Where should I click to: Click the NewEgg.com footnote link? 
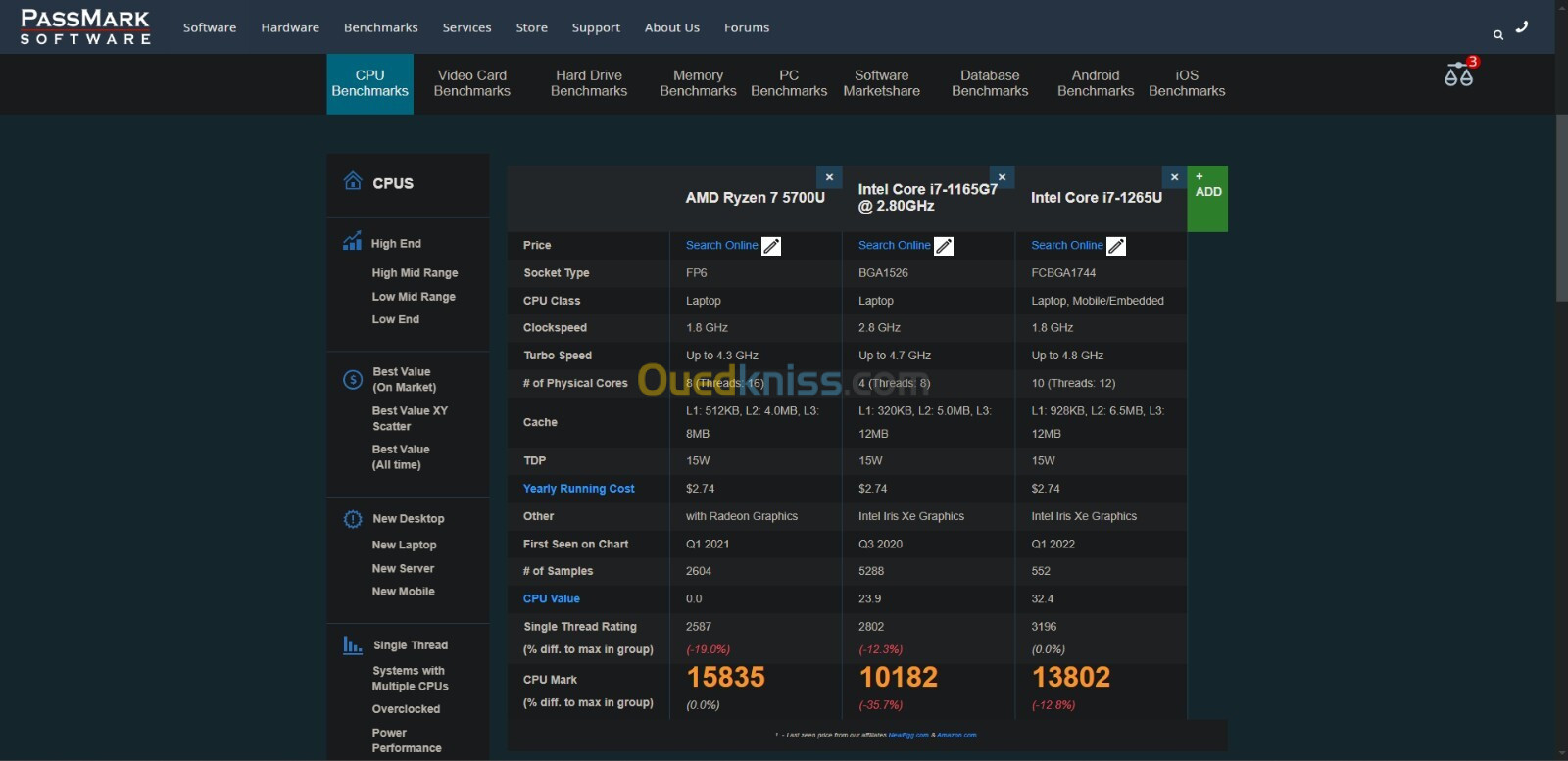(x=907, y=735)
